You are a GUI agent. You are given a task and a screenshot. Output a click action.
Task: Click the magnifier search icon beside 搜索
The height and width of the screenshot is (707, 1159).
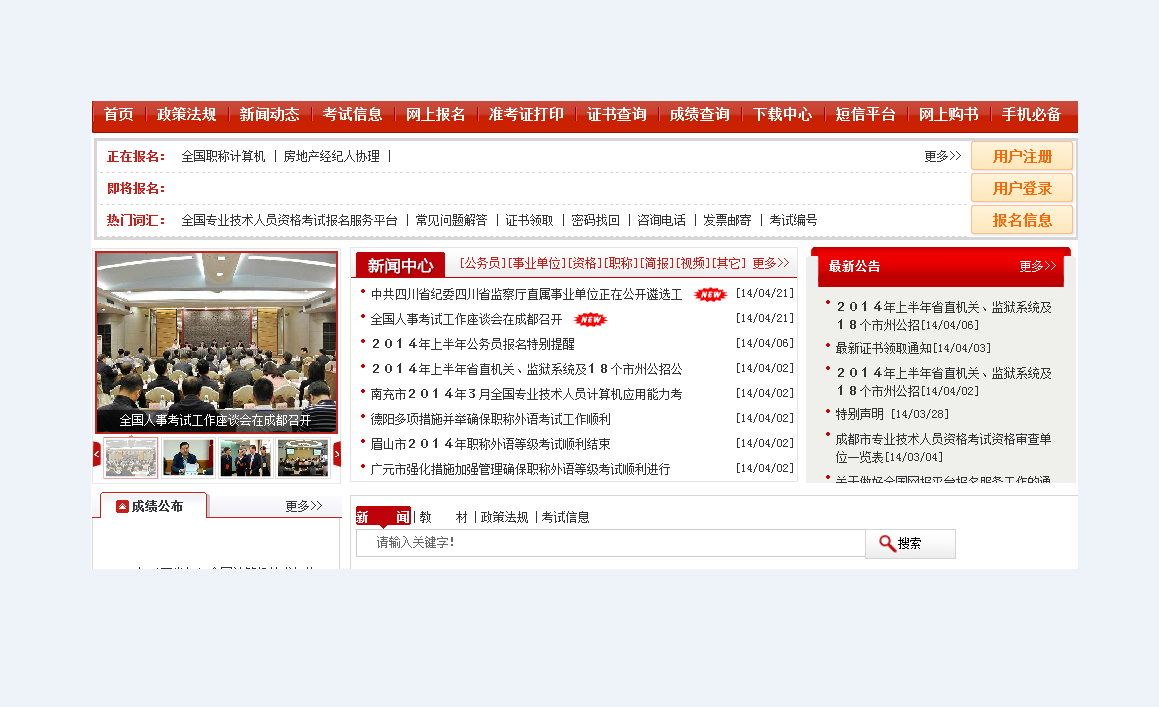(889, 543)
